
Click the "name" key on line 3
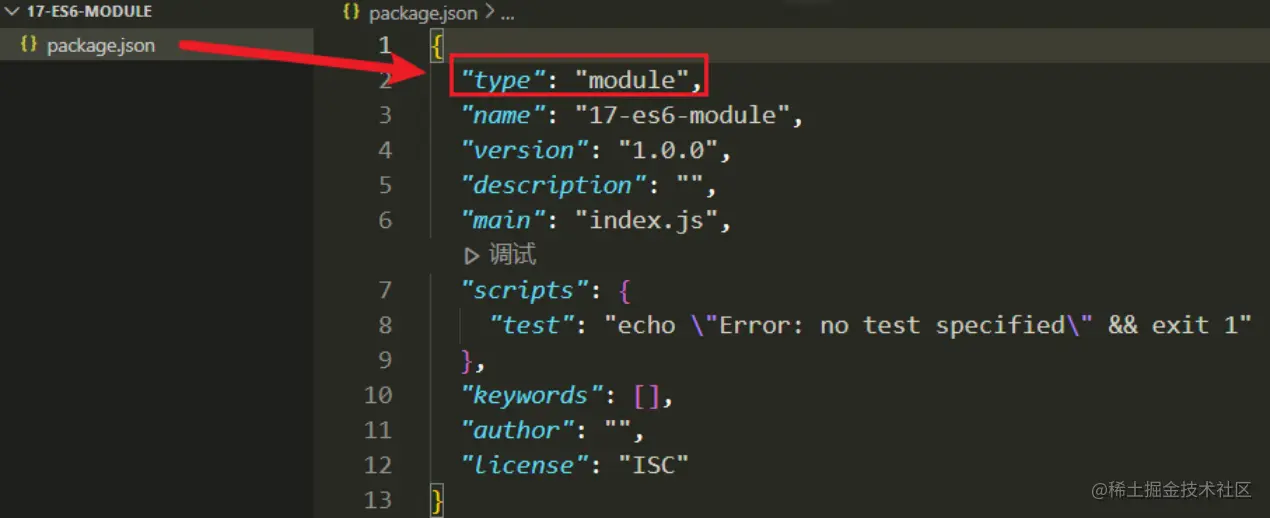502,116
